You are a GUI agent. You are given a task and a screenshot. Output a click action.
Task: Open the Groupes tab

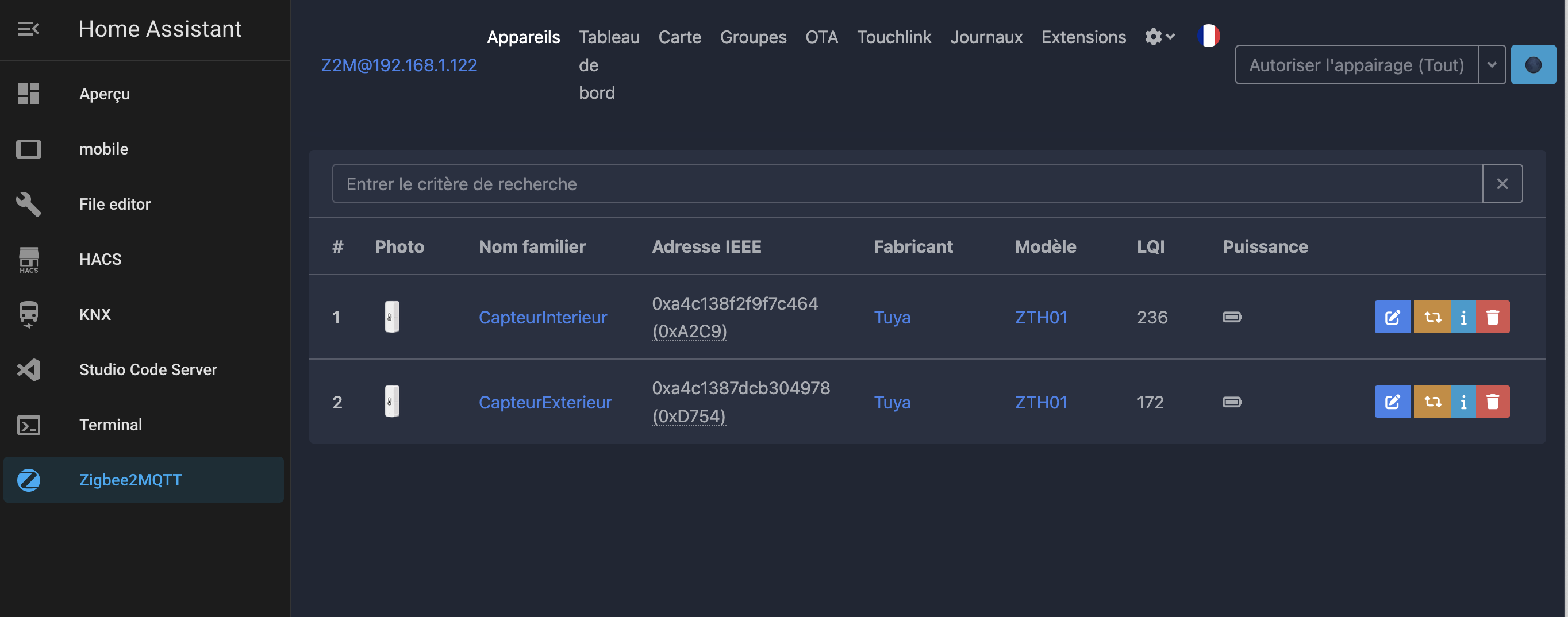[753, 37]
